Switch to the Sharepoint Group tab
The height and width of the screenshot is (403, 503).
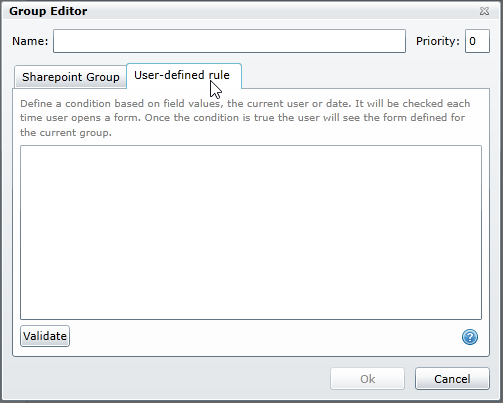point(71,77)
